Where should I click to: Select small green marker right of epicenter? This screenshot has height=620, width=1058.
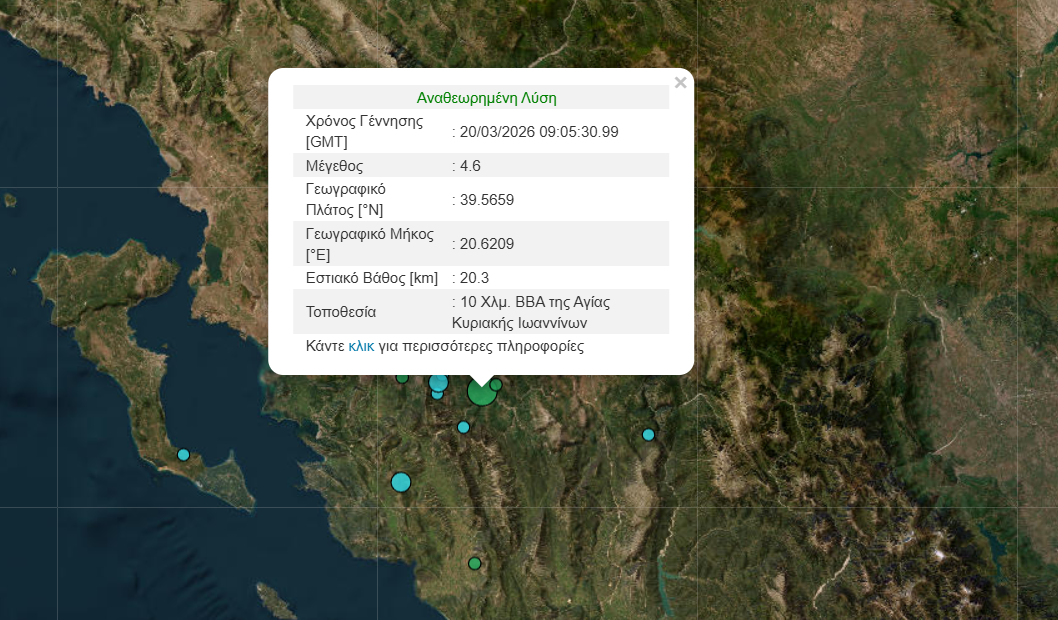(x=496, y=385)
